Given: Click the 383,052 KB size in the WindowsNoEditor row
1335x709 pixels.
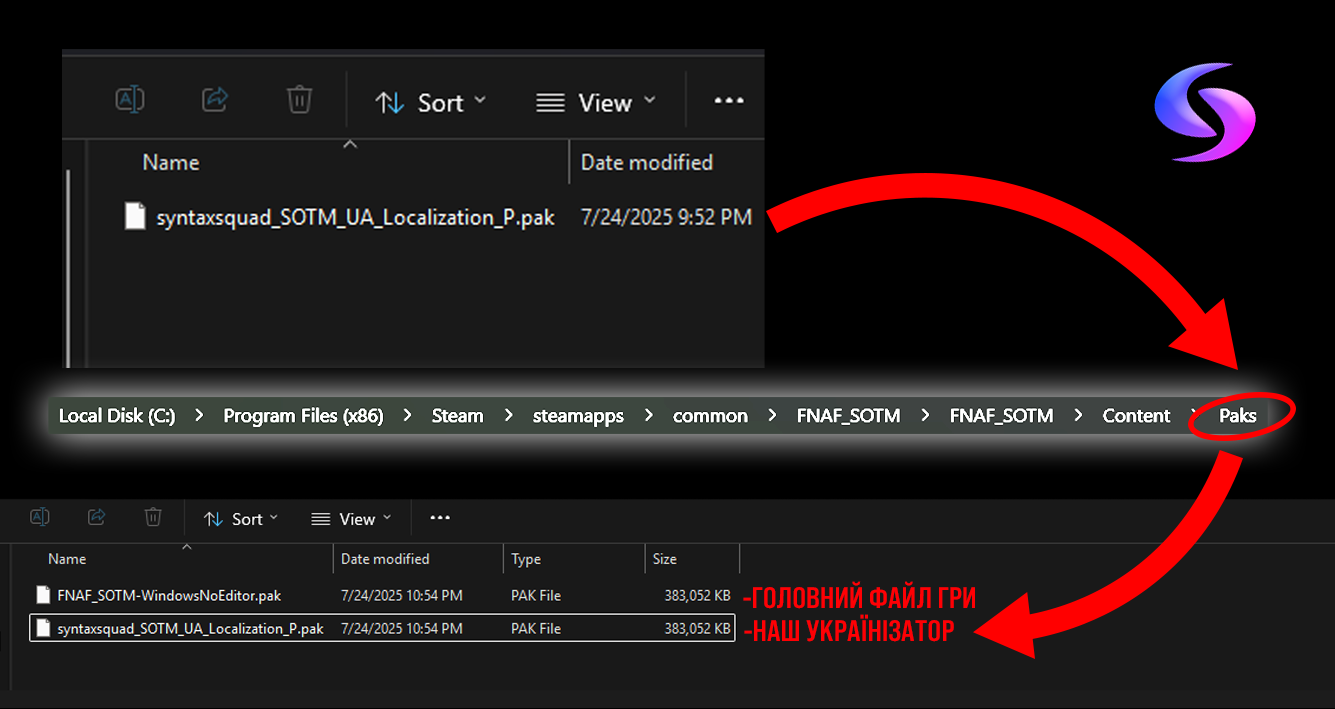Looking at the screenshot, I should pyautogui.click(x=697, y=596).
